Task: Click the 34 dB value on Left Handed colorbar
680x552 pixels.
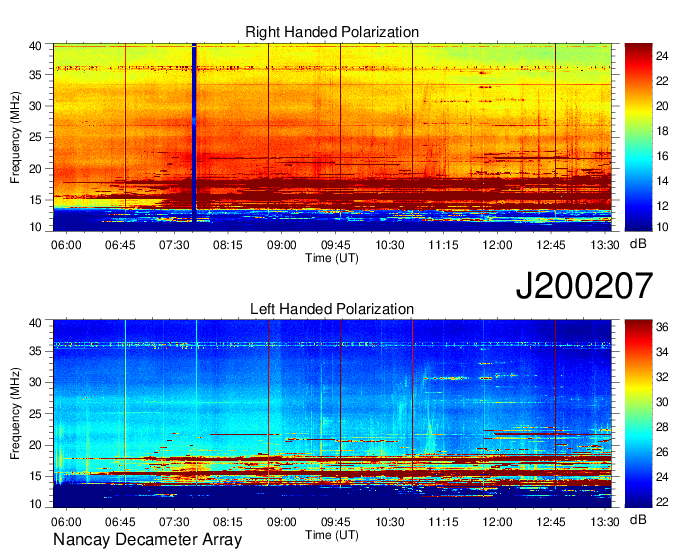Action: (x=662, y=353)
